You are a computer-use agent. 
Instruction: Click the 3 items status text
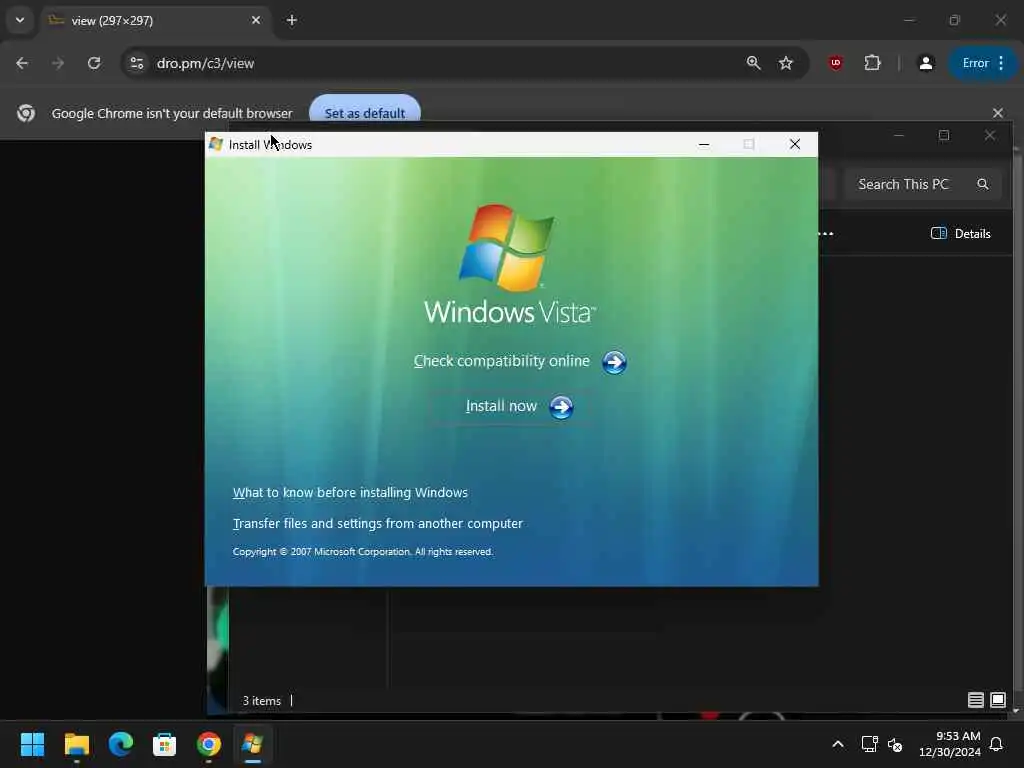[x=261, y=700]
